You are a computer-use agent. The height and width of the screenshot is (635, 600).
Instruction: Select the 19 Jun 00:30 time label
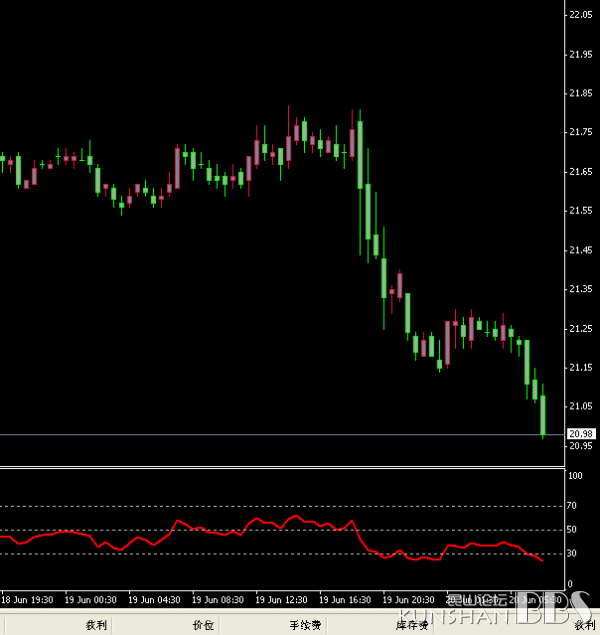coord(90,599)
